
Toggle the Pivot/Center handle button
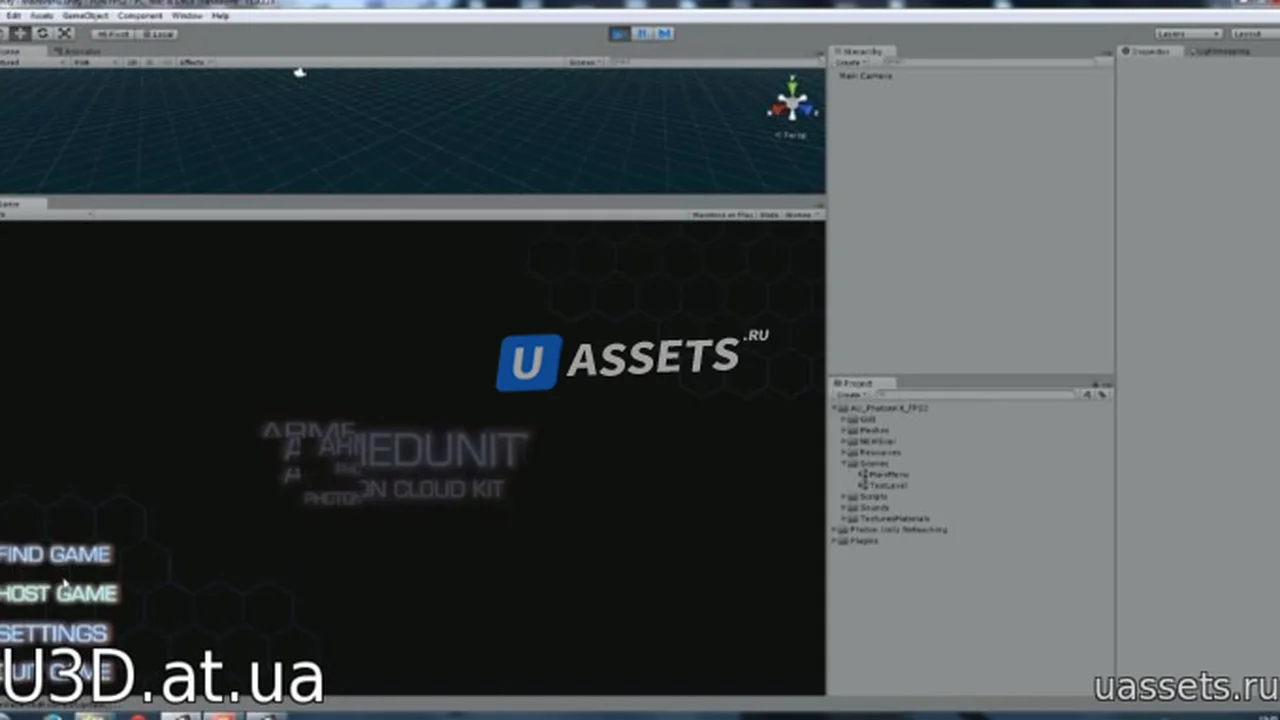point(113,34)
